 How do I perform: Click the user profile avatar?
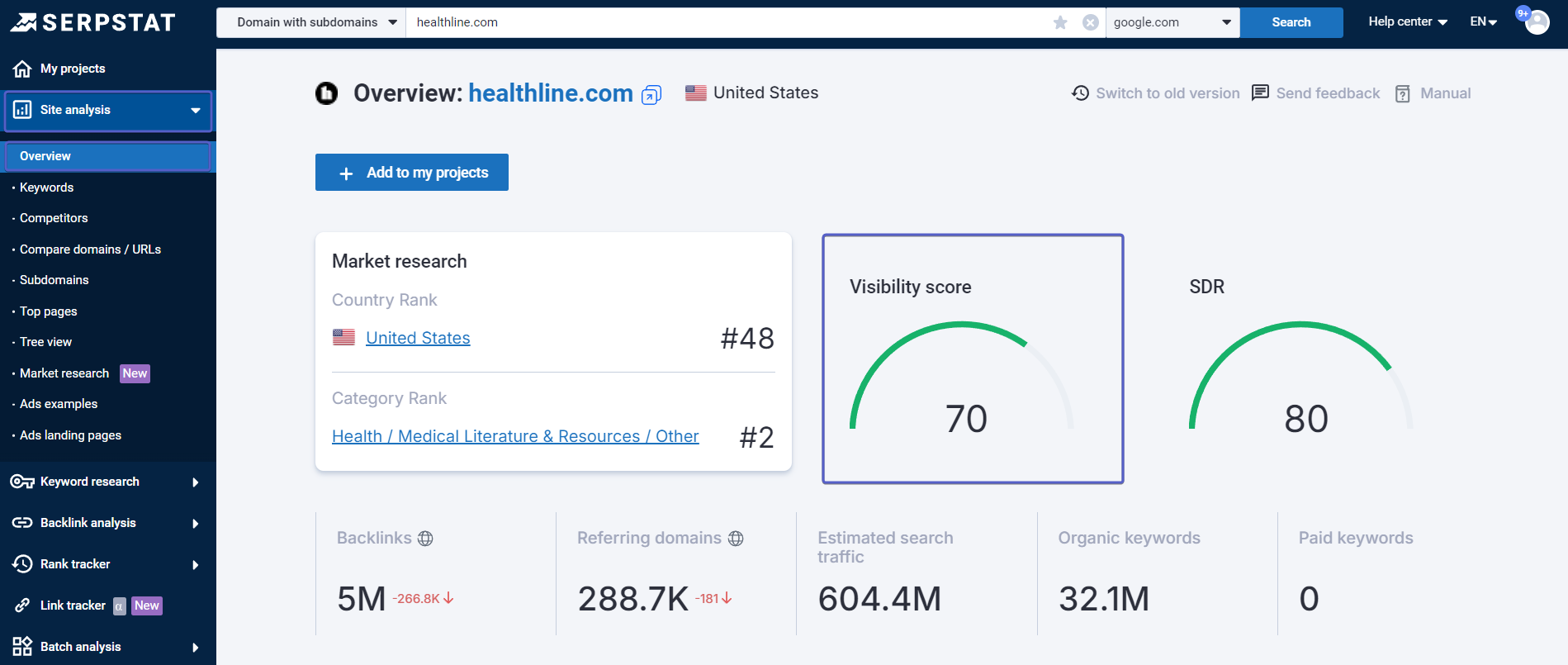1537,22
